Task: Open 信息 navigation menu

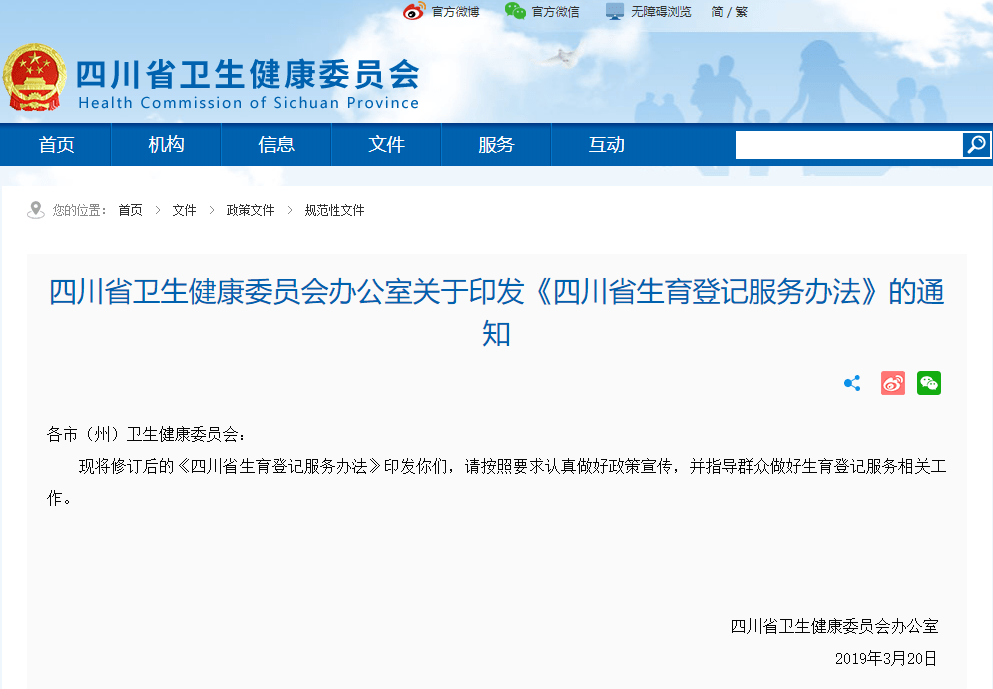Action: pos(276,144)
